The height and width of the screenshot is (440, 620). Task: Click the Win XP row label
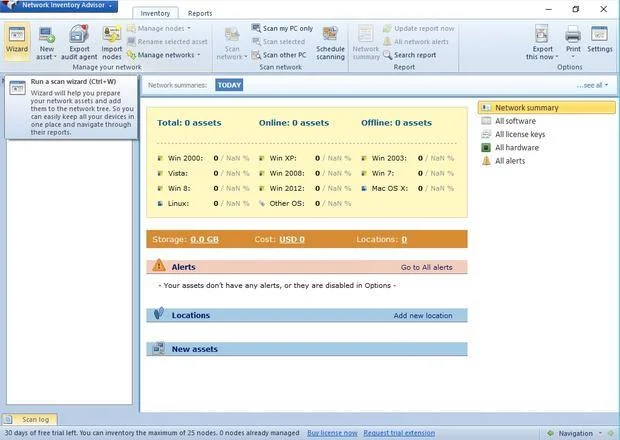283,158
